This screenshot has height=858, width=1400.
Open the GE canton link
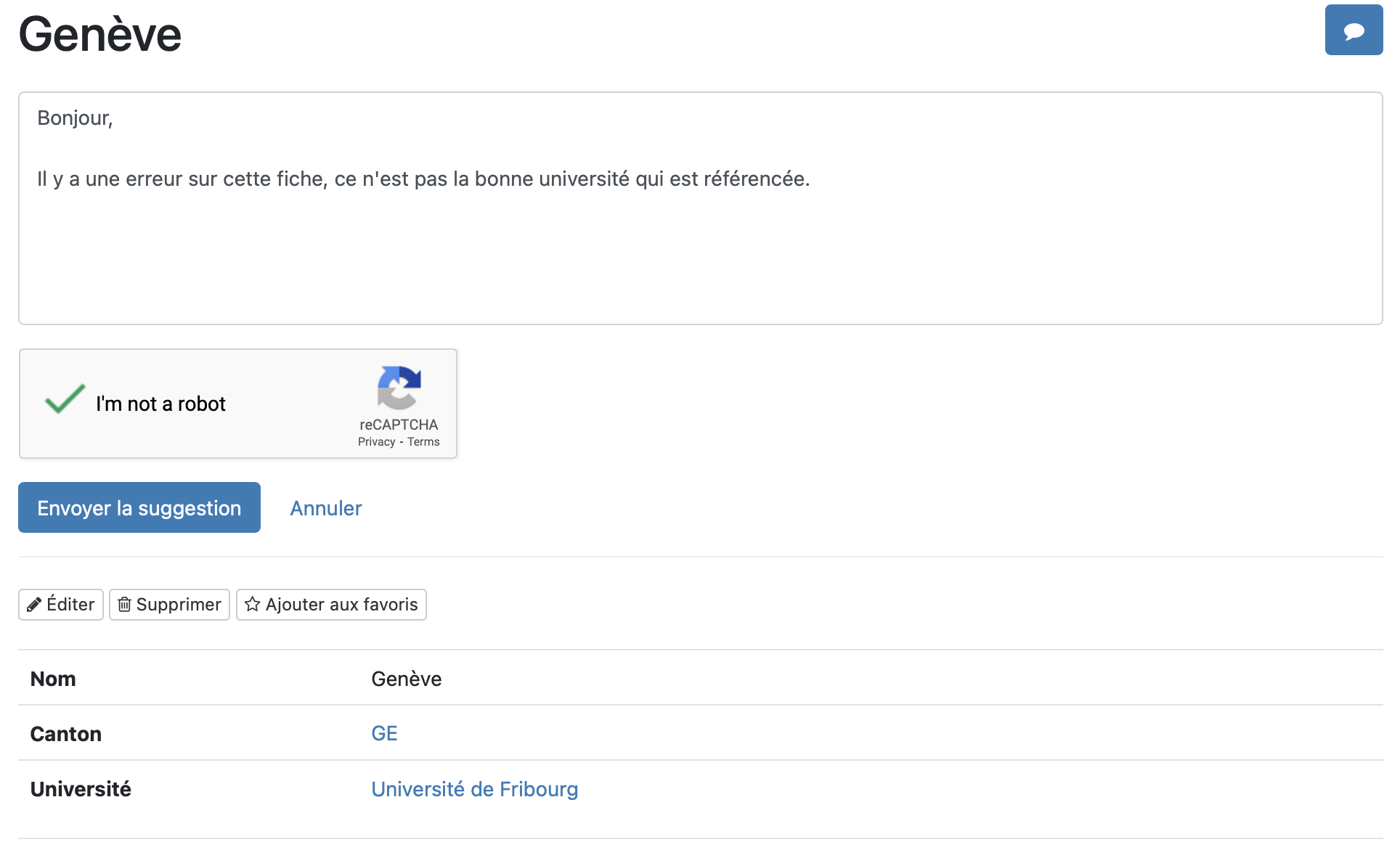384,733
